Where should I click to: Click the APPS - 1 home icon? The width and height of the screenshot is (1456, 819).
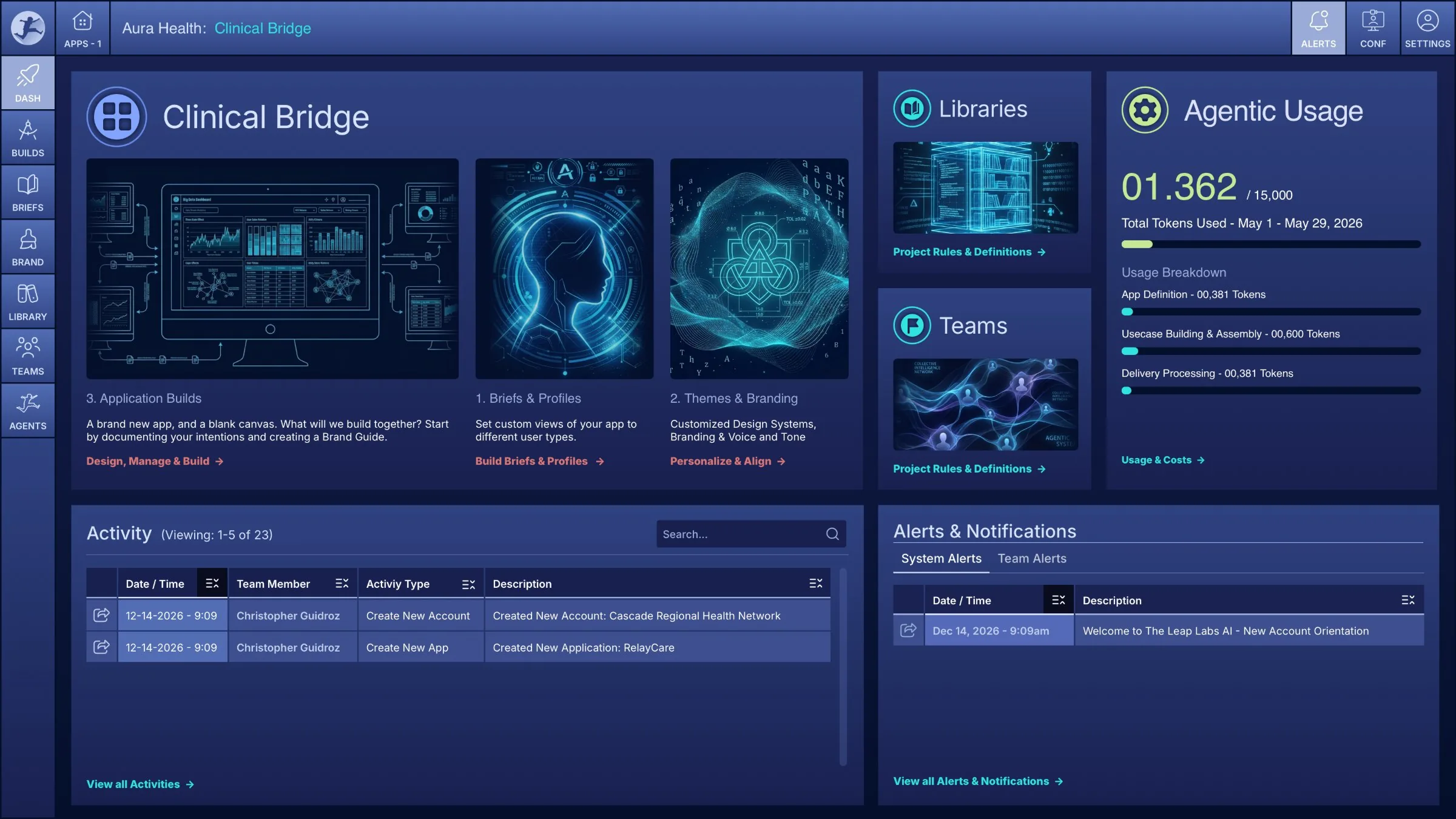[83, 28]
